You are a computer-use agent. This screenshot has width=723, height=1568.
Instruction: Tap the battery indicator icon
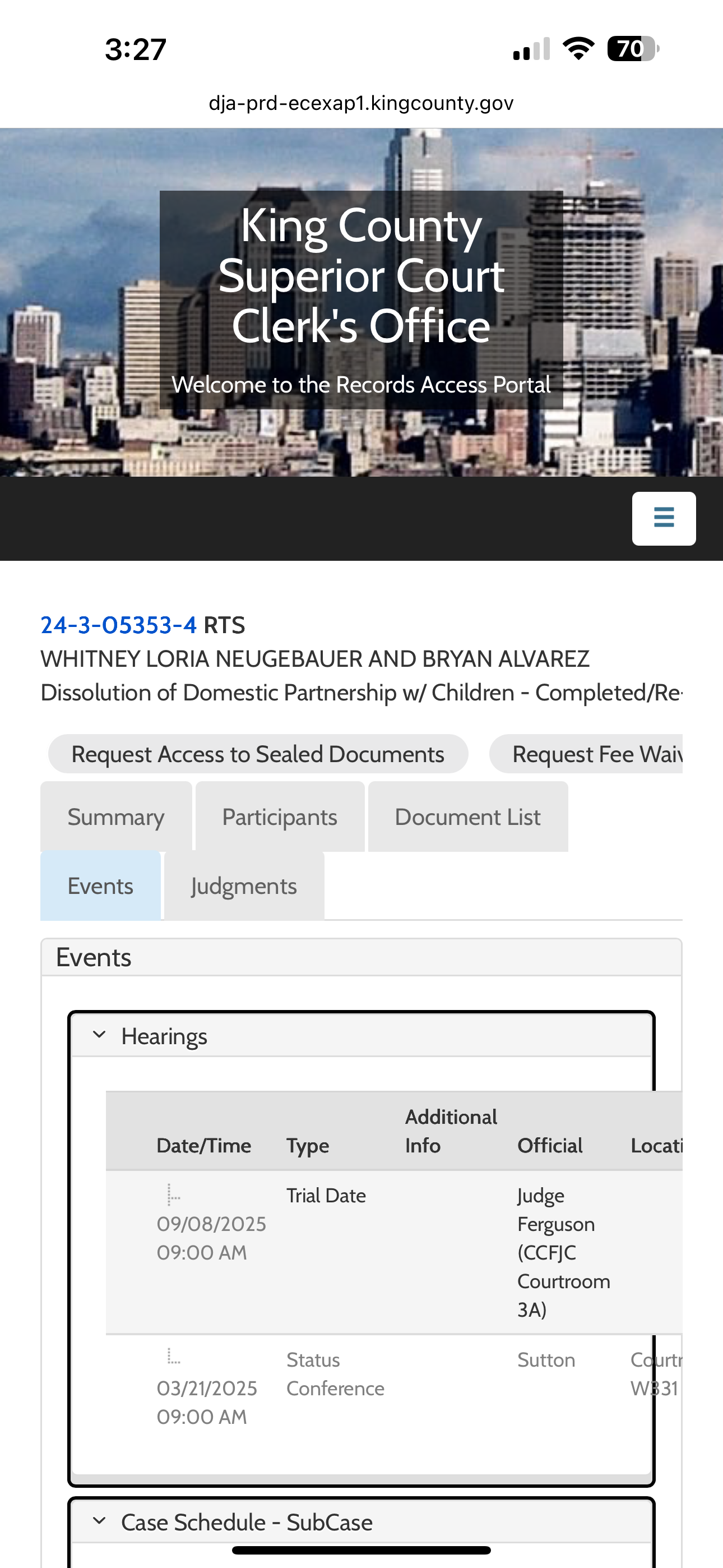point(633,48)
